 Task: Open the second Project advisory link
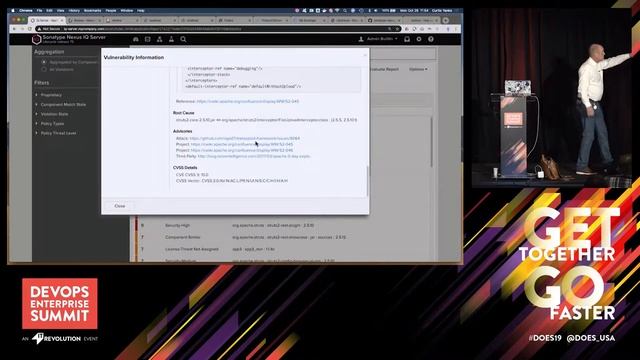(242, 150)
